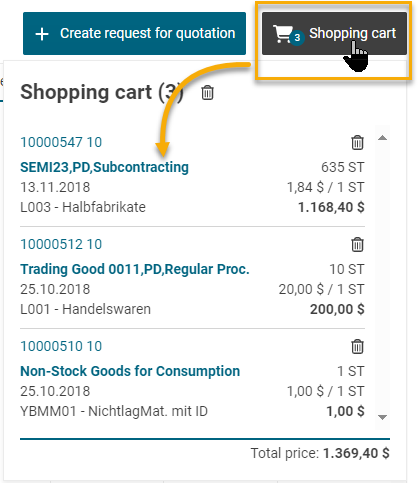Open Non-Stock Goods for Consumption link
This screenshot has width=418, height=483.
tap(130, 371)
